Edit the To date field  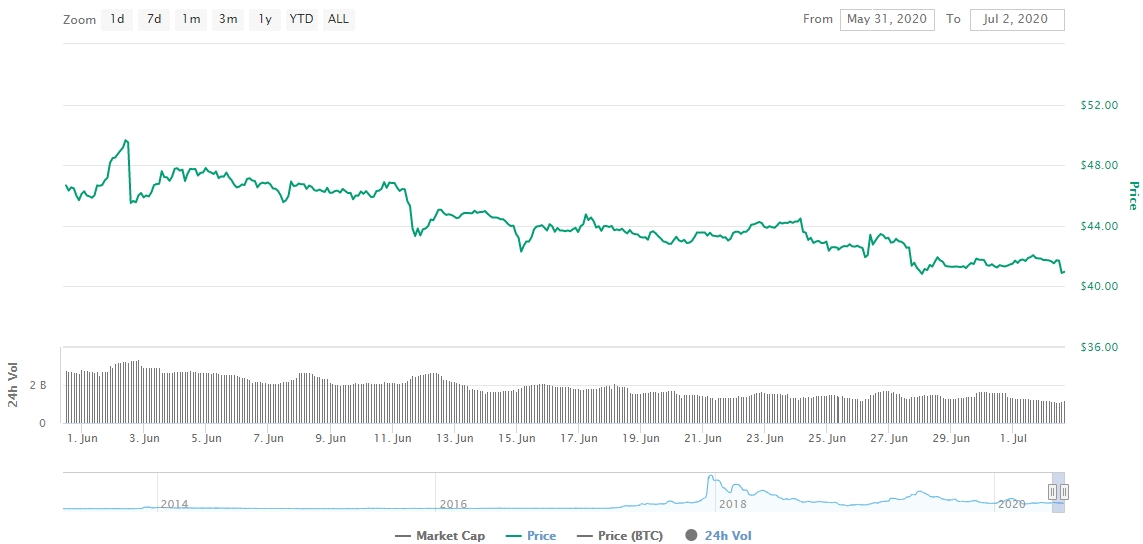(1017, 20)
